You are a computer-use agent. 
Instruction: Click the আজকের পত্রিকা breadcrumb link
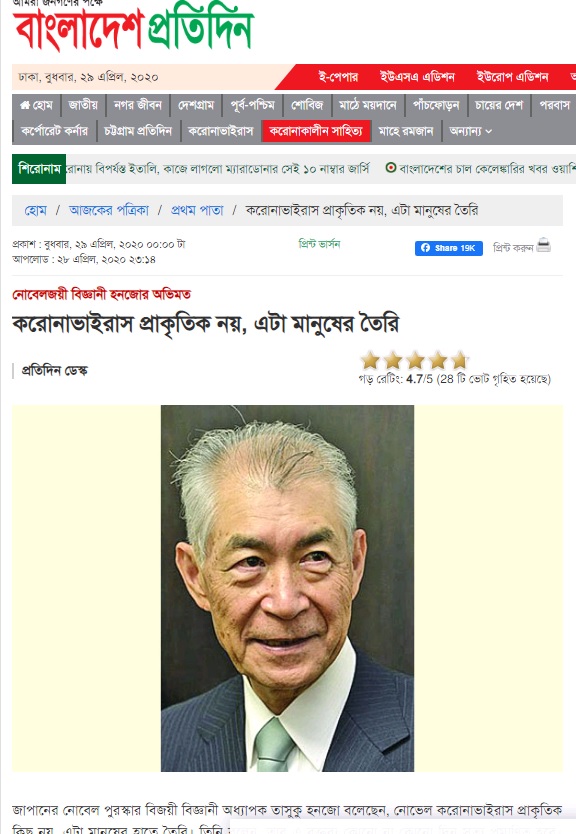pos(109,211)
